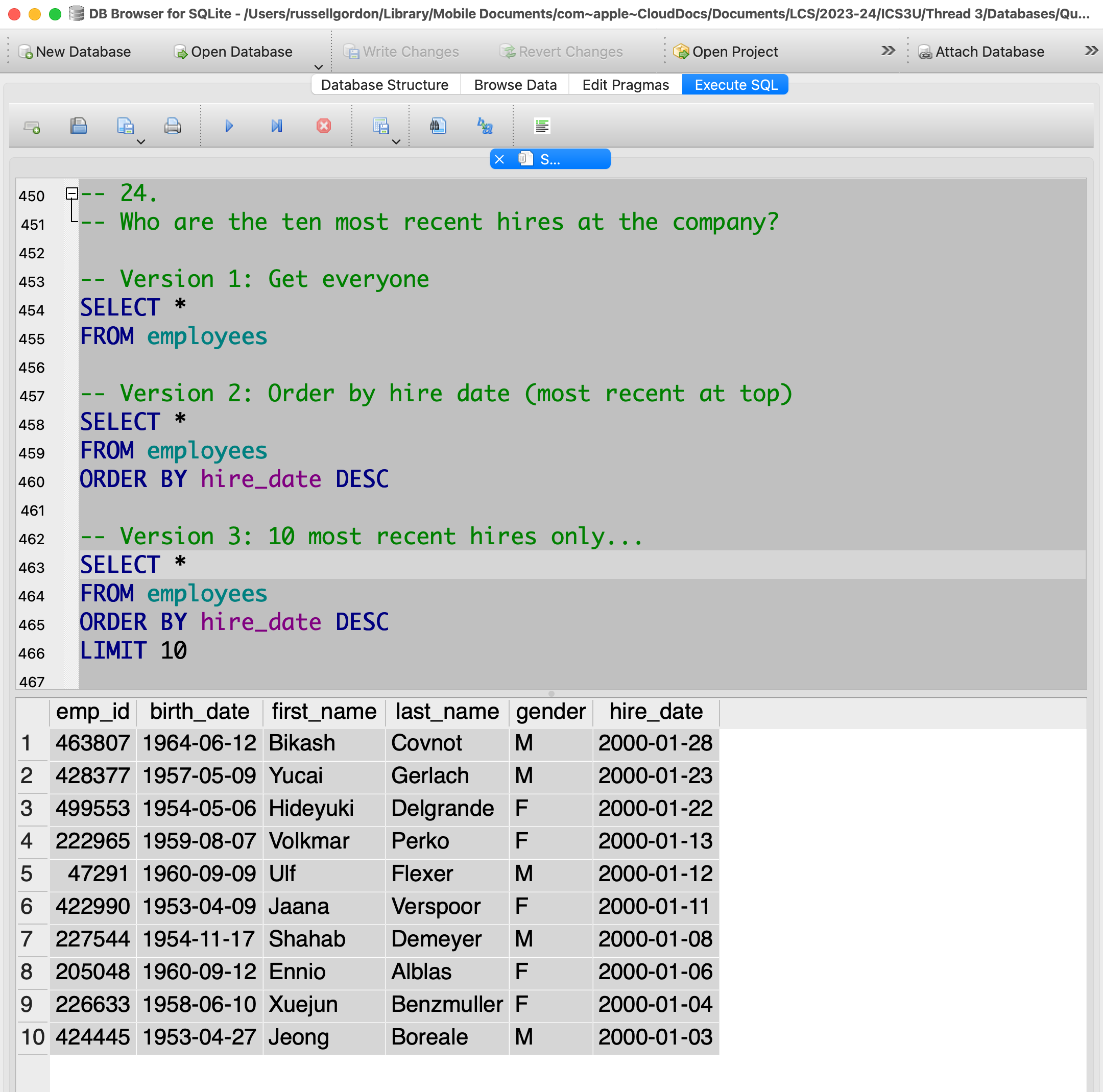The image size is (1103, 1092).
Task: Click the Open new SQL tab icon
Action: pos(32,126)
